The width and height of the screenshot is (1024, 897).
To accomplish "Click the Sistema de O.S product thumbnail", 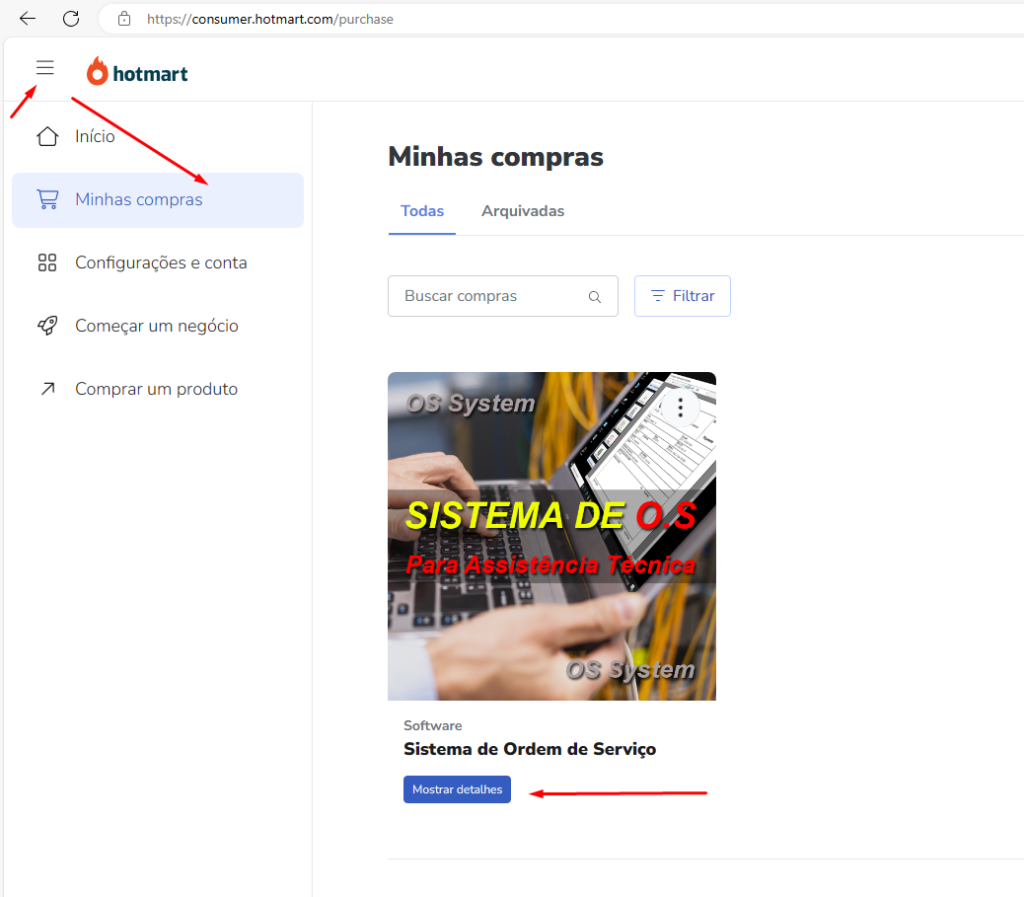I will 552,536.
